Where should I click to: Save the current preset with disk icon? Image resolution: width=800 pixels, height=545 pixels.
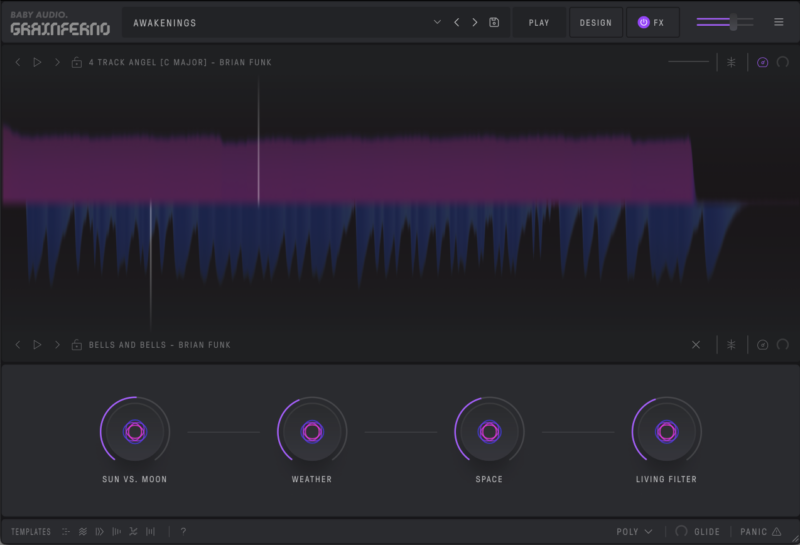pyautogui.click(x=494, y=22)
